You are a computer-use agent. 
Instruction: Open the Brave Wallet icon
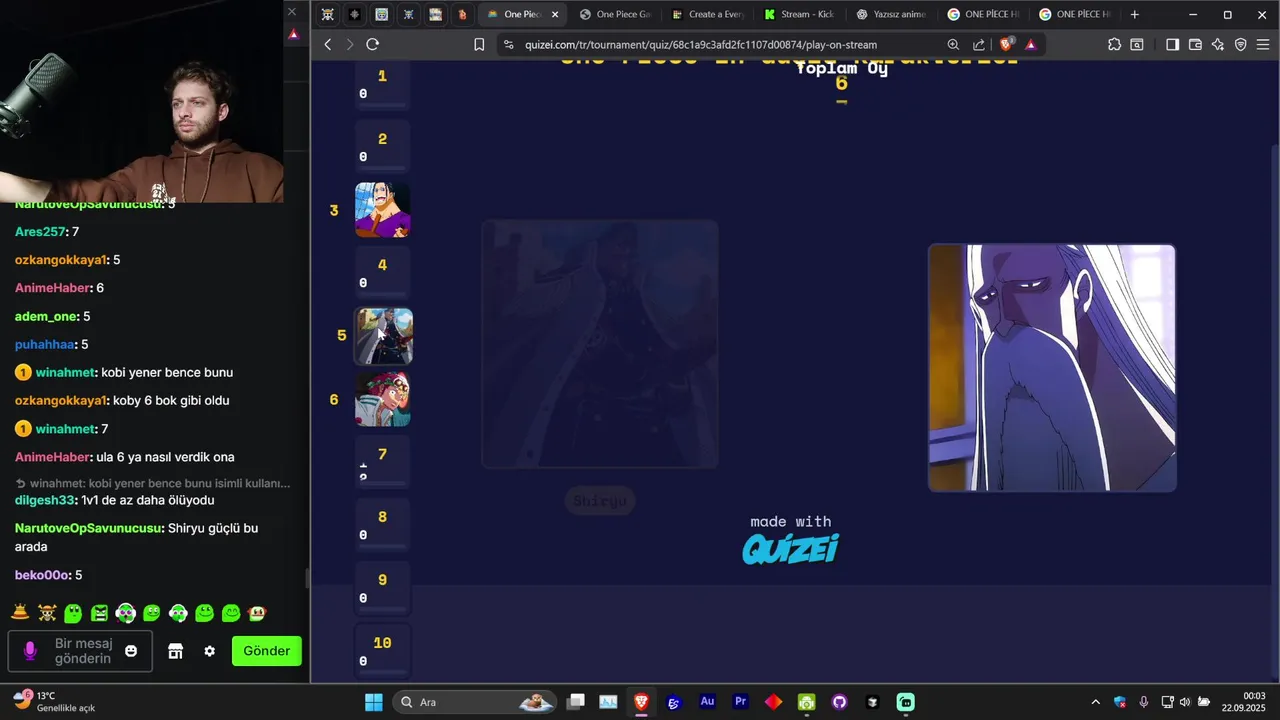click(1195, 44)
